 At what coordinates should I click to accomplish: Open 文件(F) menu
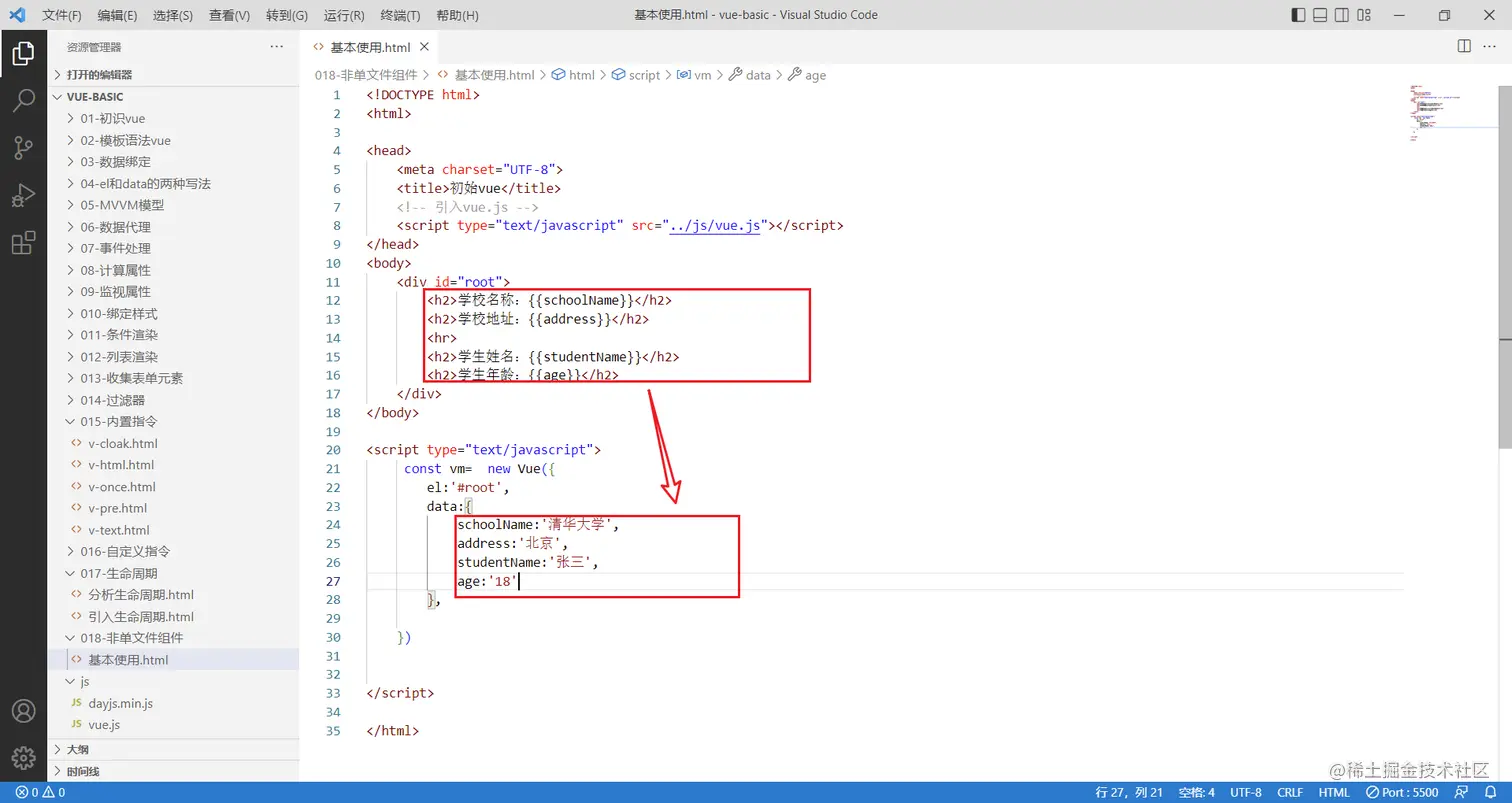(x=62, y=16)
